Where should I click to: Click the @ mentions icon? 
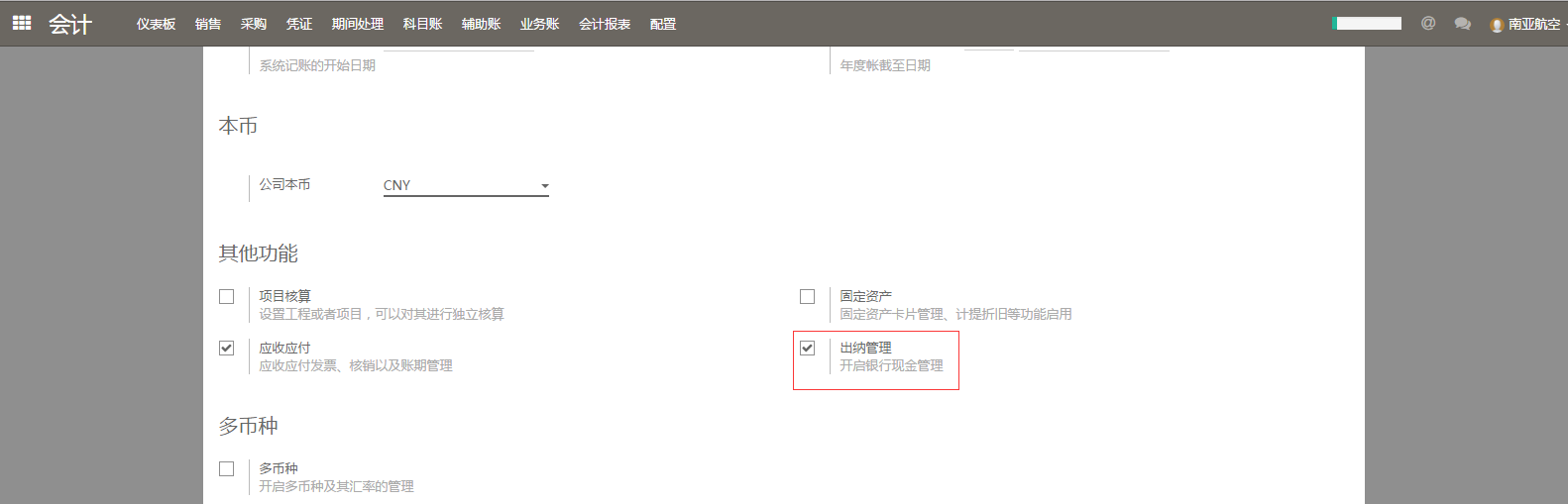[1427, 23]
